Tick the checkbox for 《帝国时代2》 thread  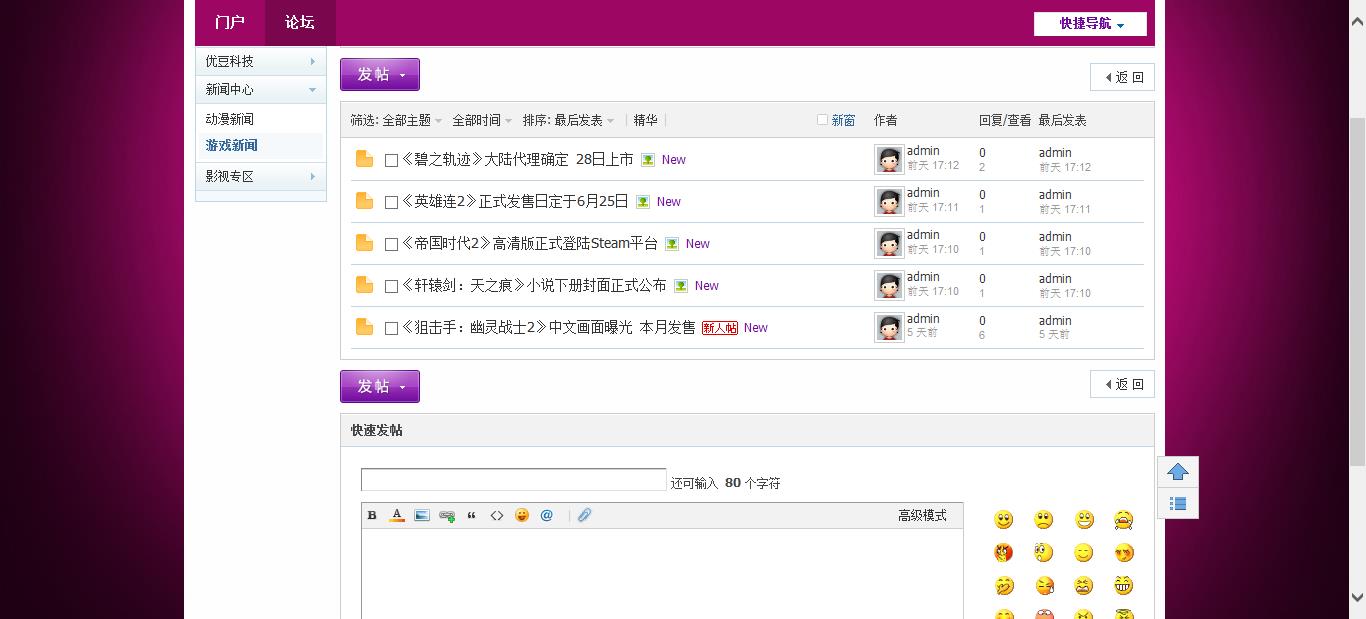pos(392,244)
